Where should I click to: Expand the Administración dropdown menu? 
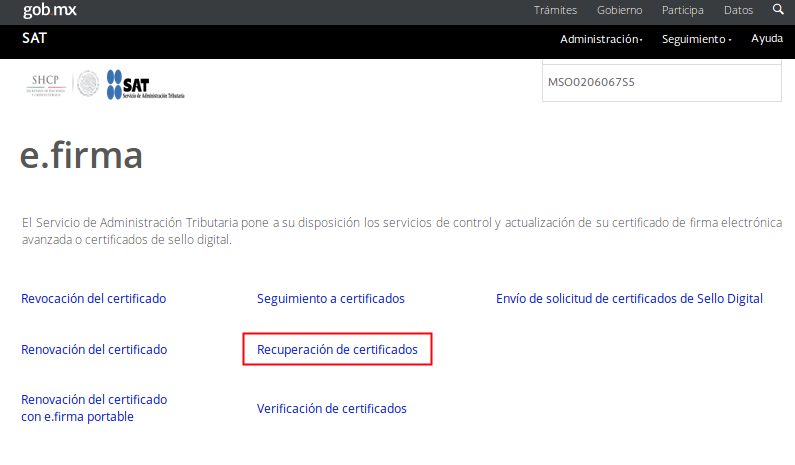click(601, 39)
